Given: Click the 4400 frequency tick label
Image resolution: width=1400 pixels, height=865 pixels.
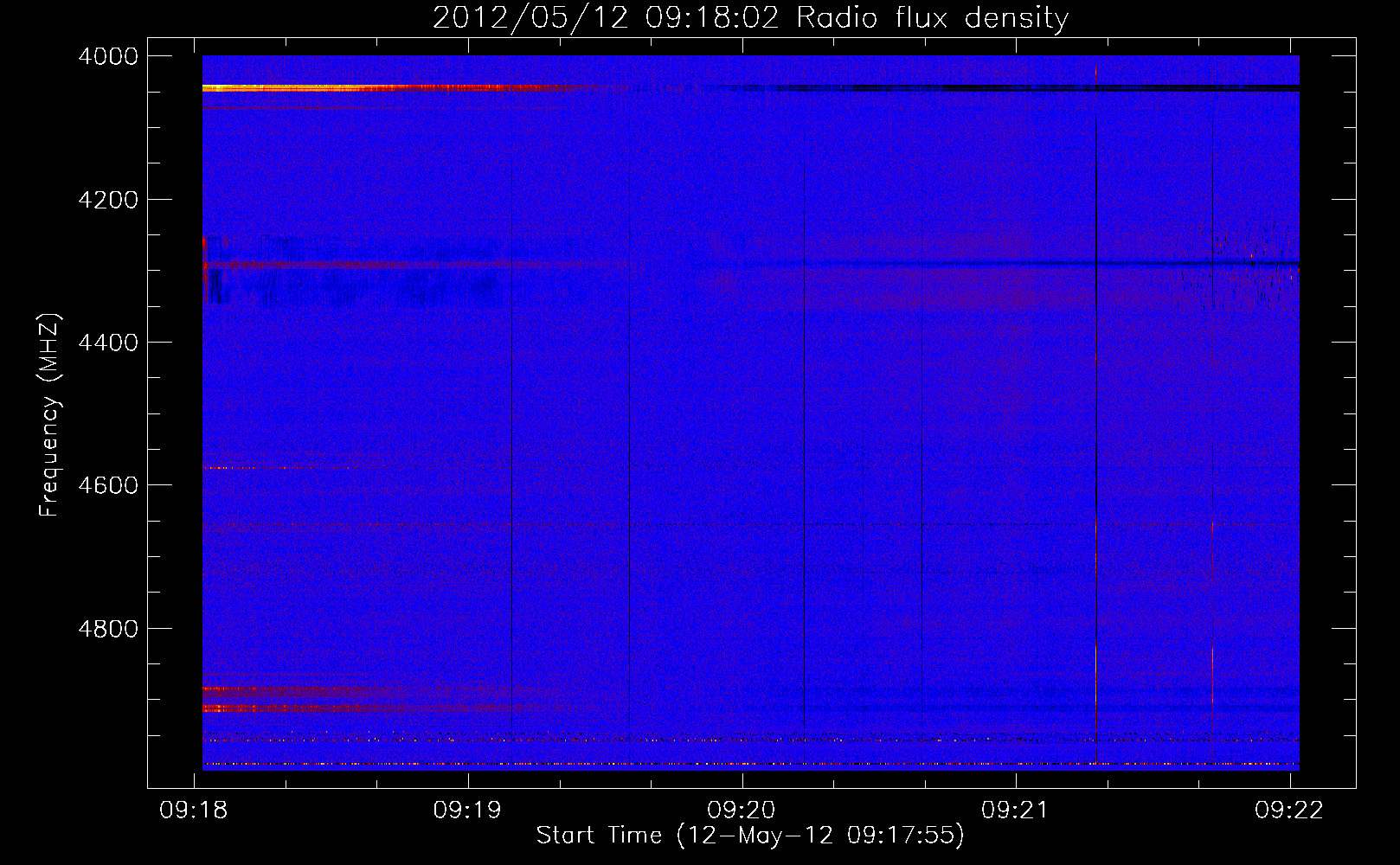Looking at the screenshot, I should [x=108, y=343].
